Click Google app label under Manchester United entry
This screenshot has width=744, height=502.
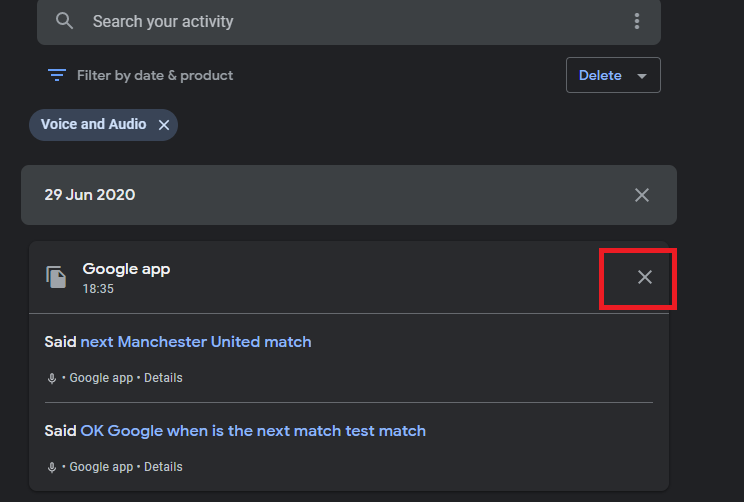tap(101, 378)
